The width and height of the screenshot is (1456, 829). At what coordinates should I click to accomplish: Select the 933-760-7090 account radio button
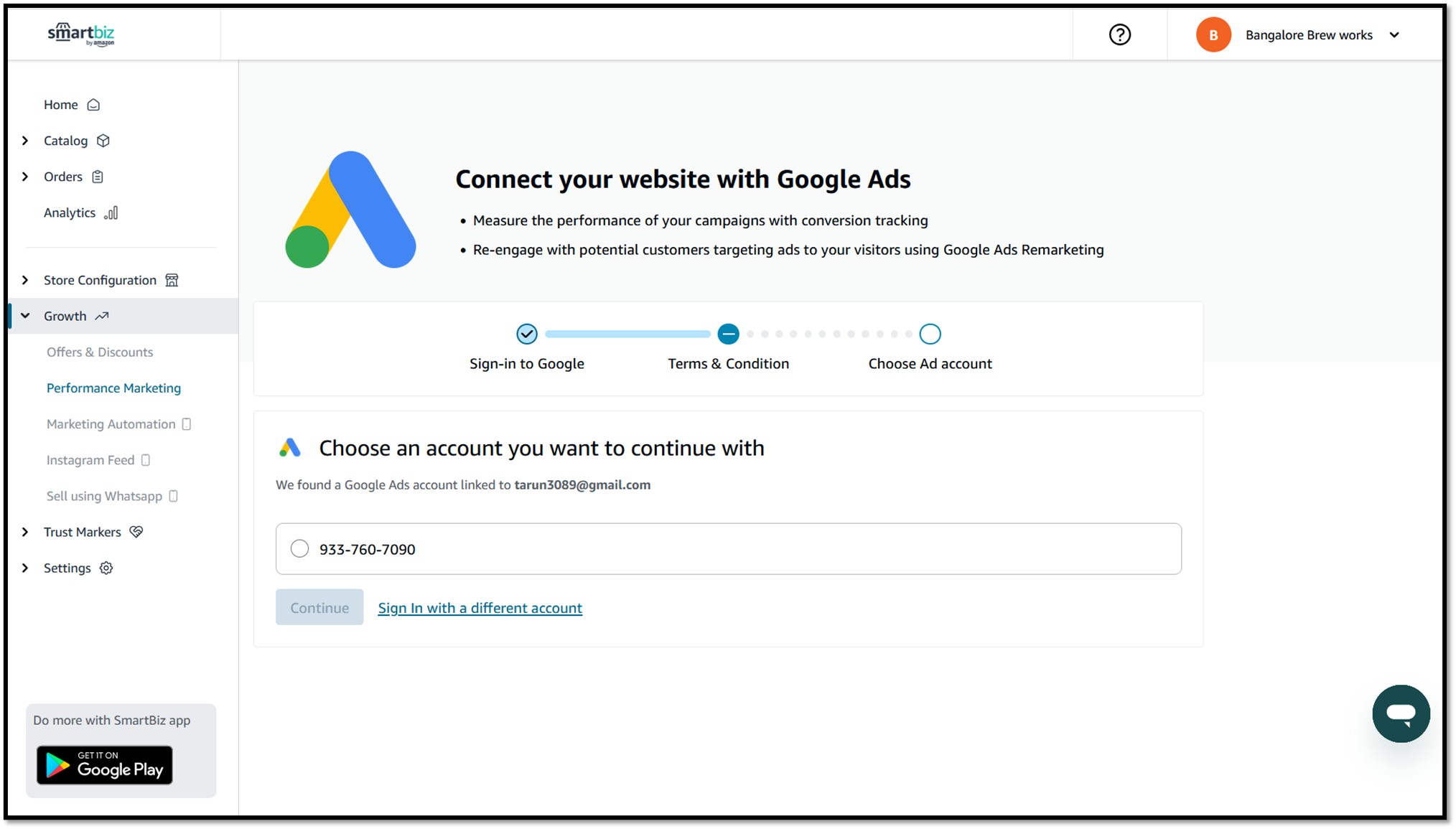tap(299, 548)
